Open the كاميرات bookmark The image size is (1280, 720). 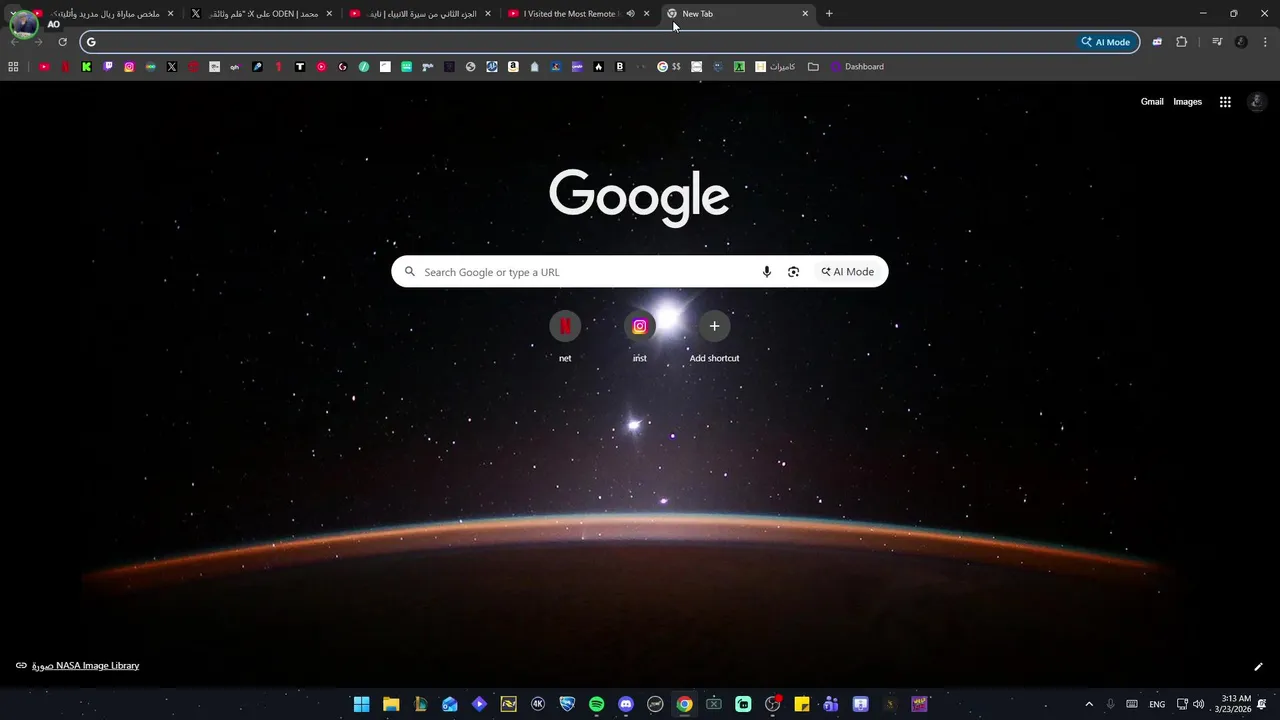tap(776, 67)
